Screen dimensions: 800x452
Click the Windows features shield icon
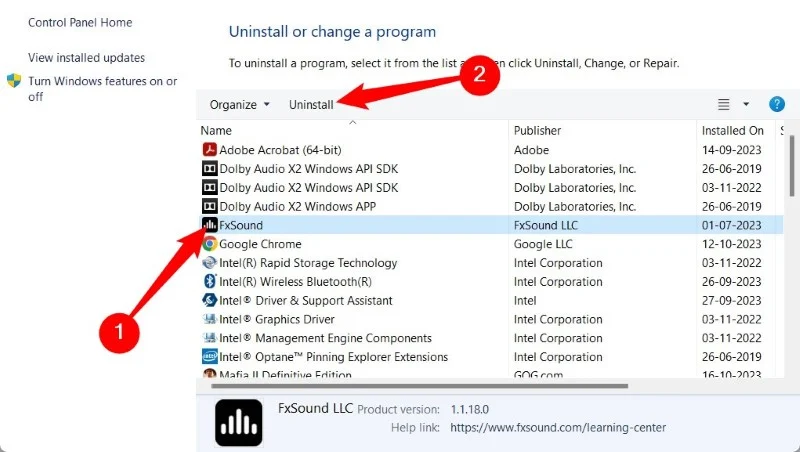[x=15, y=81]
